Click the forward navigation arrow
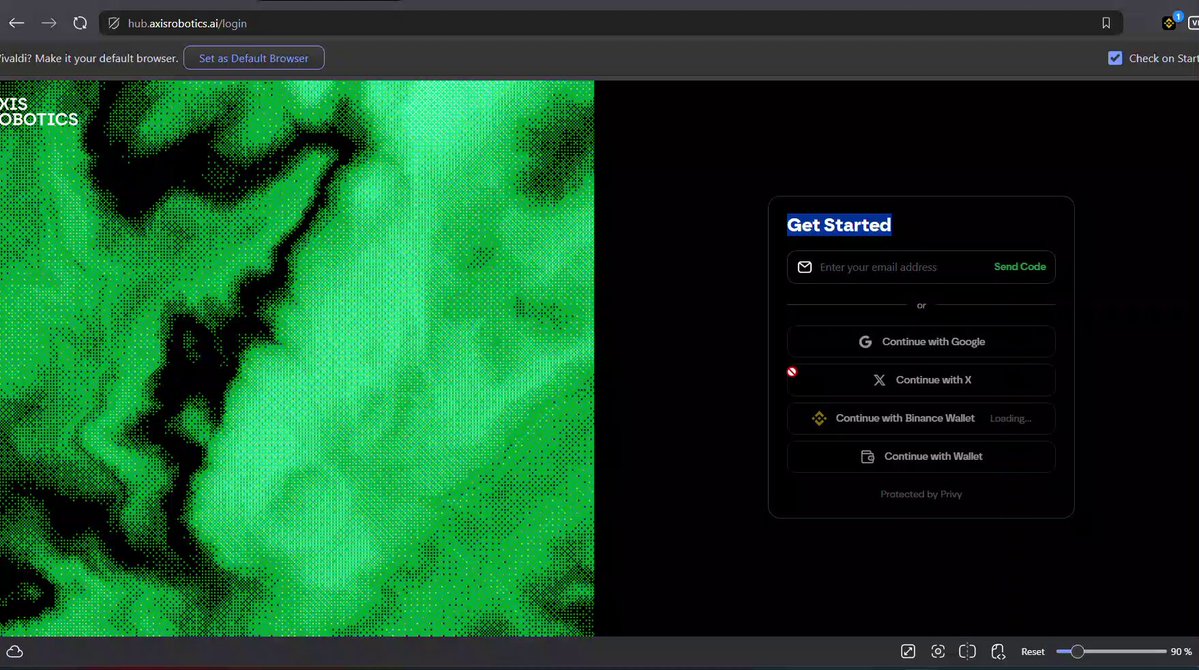This screenshot has width=1199, height=670. coord(49,23)
